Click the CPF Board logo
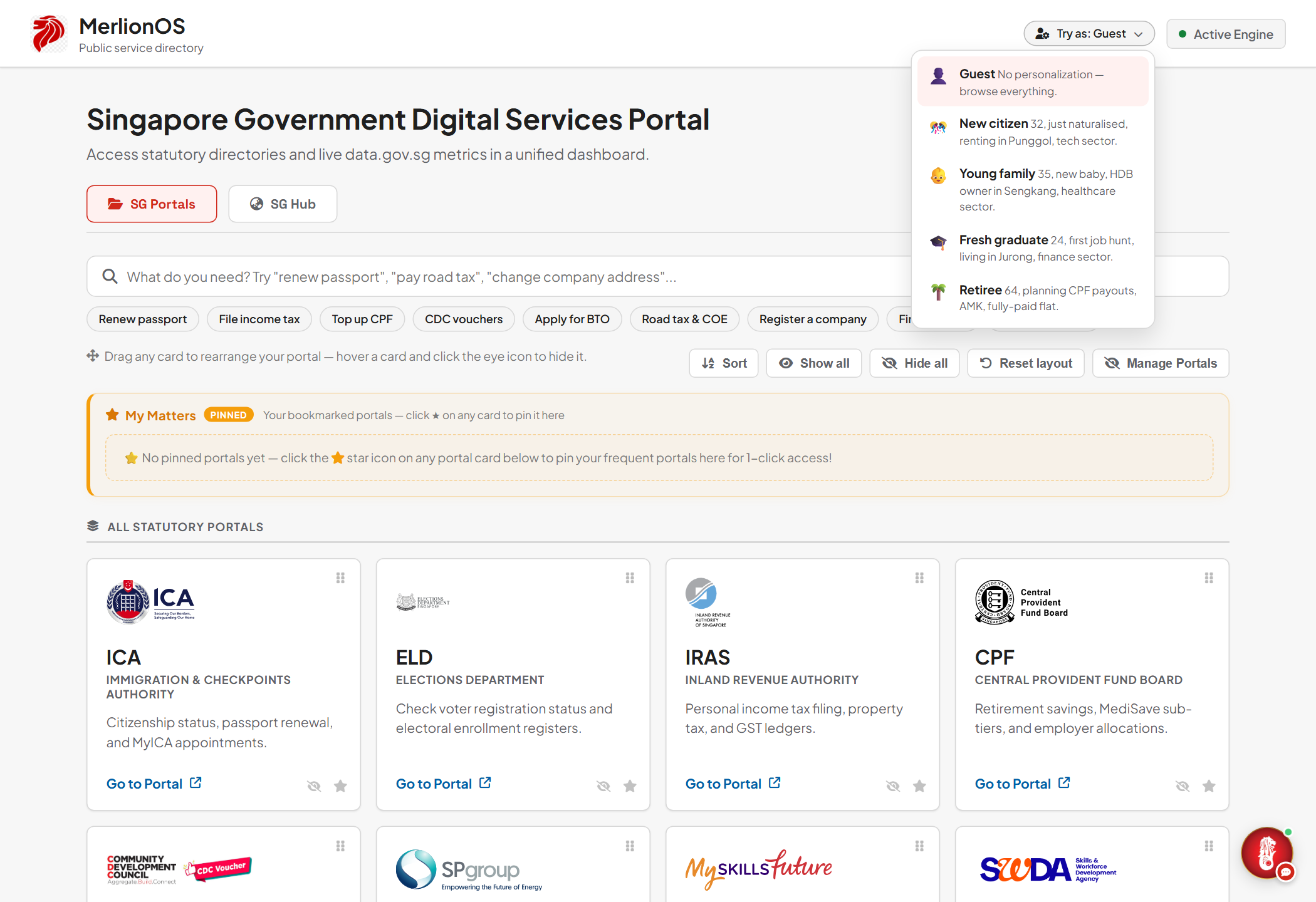1316x902 pixels. [1021, 602]
